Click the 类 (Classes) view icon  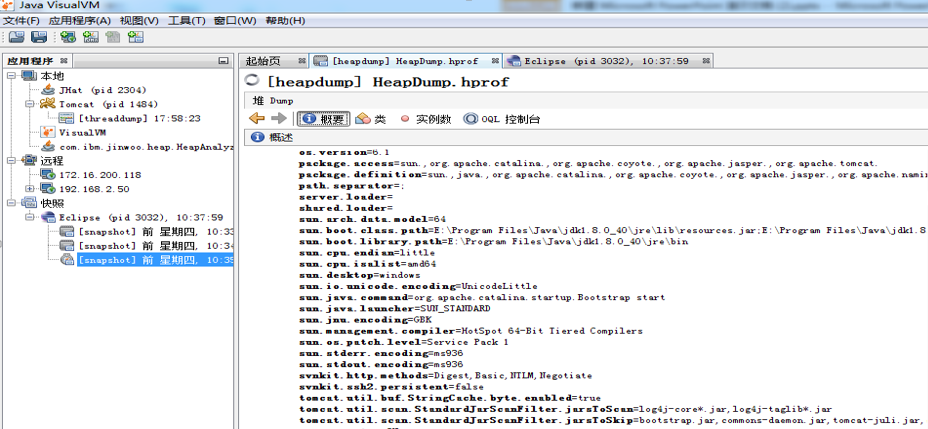tap(363, 119)
